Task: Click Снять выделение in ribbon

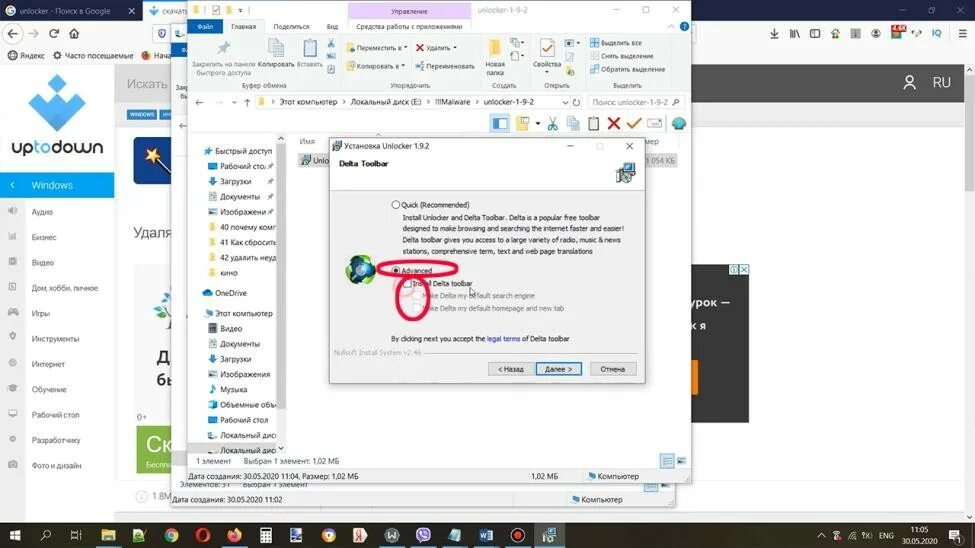Action: tap(622, 56)
